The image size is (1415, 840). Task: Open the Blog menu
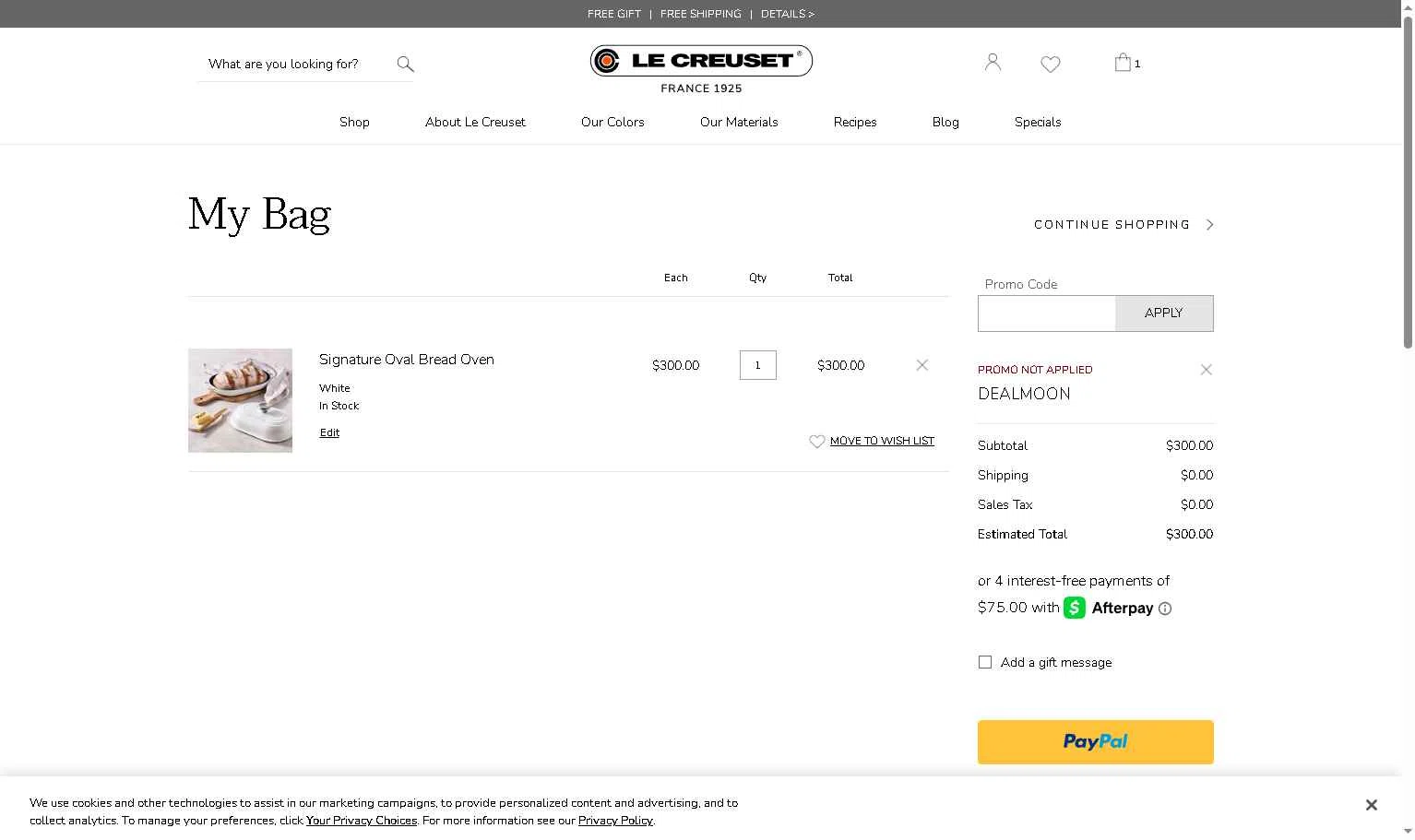point(945,122)
